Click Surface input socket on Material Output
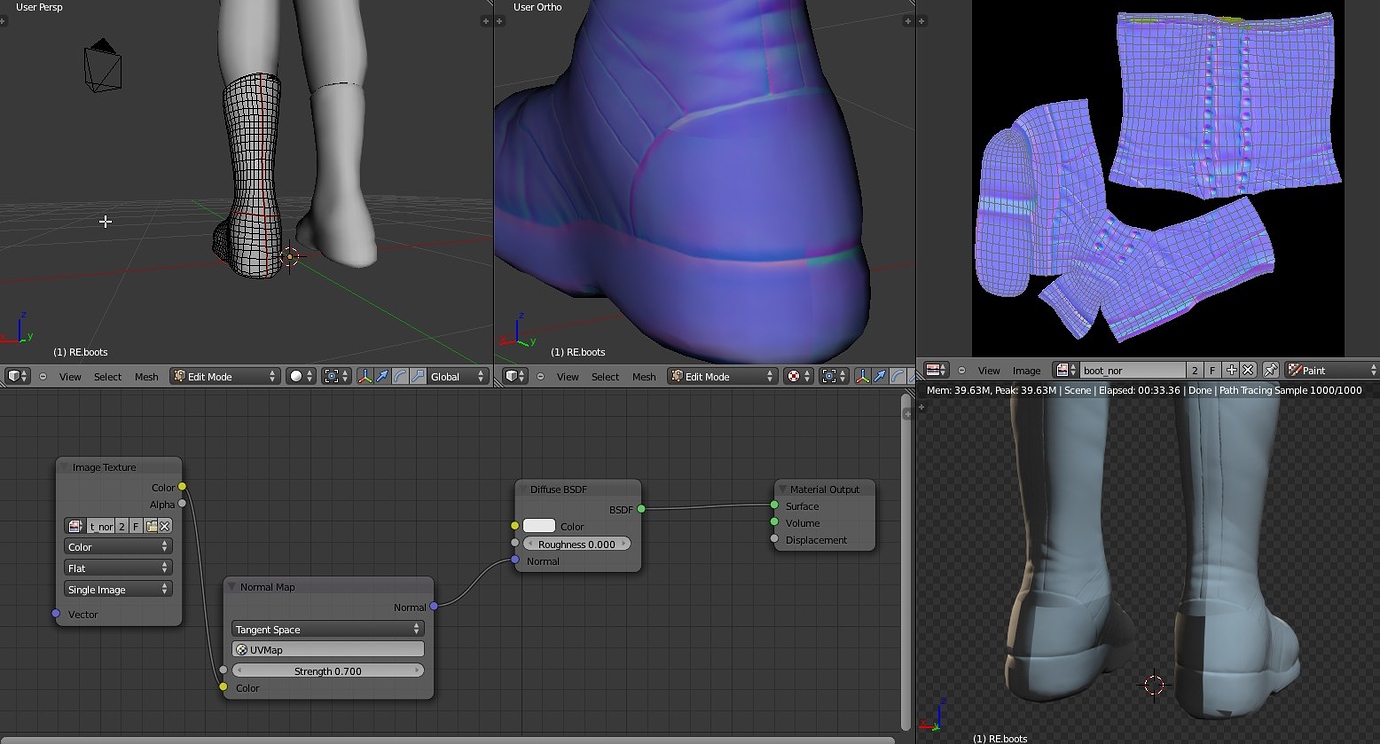Viewport: 1380px width, 744px height. coord(774,505)
